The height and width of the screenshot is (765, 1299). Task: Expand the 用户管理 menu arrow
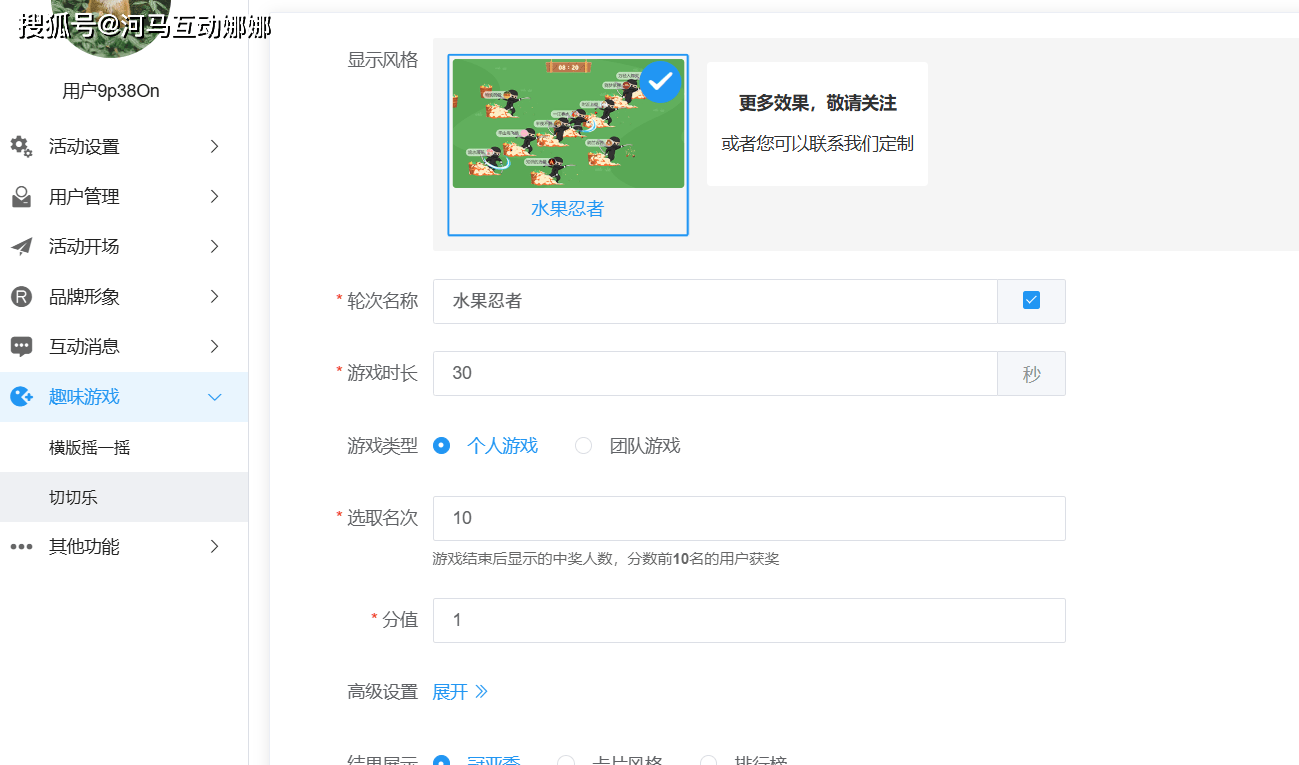(214, 196)
